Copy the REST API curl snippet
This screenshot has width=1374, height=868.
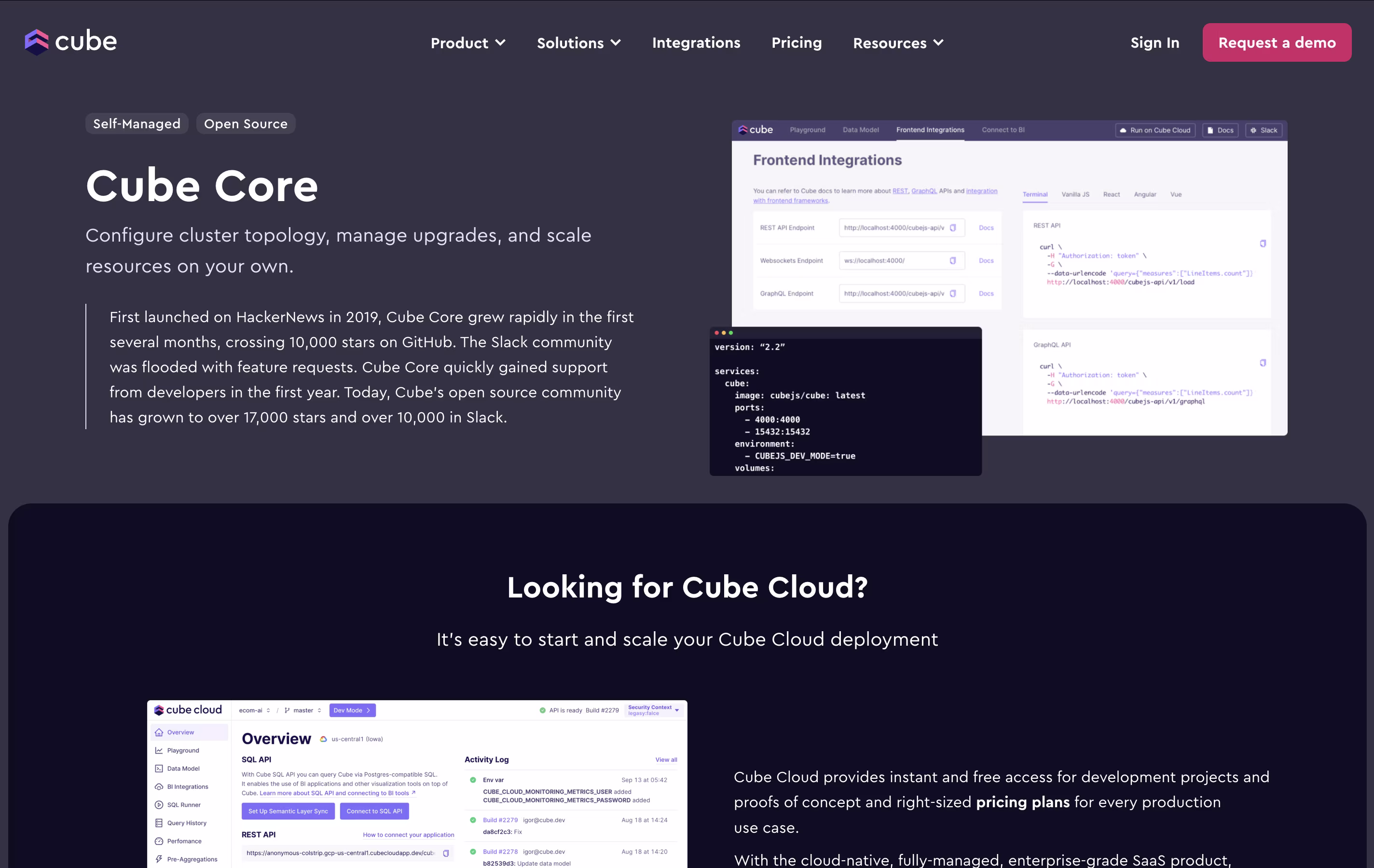1262,244
